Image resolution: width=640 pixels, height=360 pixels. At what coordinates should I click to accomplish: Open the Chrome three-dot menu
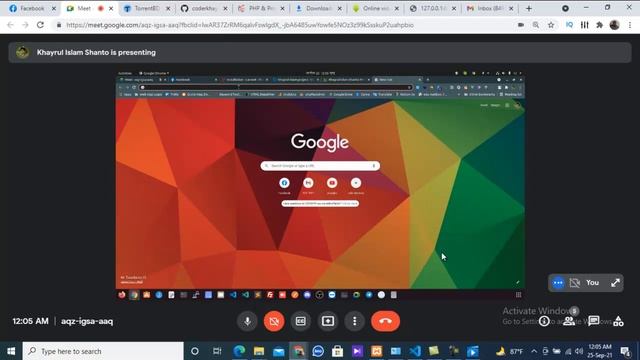[630, 25]
